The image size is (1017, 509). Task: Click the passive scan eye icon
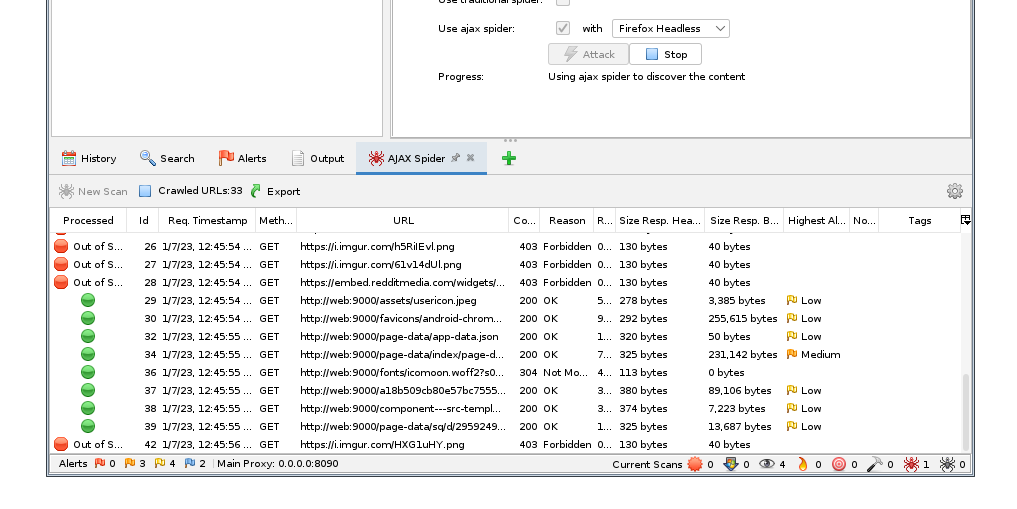point(767,464)
